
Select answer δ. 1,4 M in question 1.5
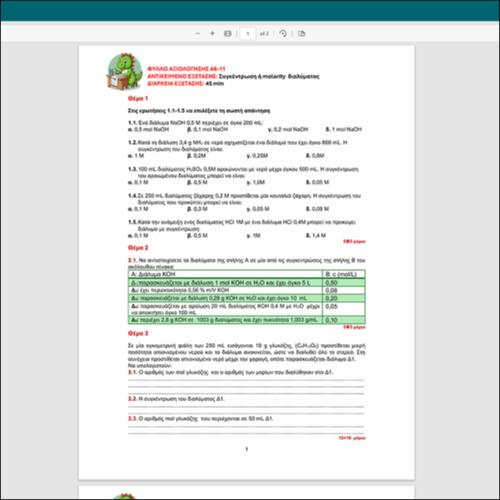tap(316, 236)
